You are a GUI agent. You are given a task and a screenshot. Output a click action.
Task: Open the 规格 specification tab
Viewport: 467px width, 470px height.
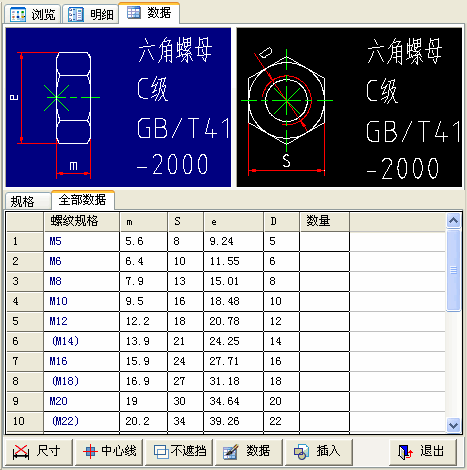pyautogui.click(x=28, y=201)
